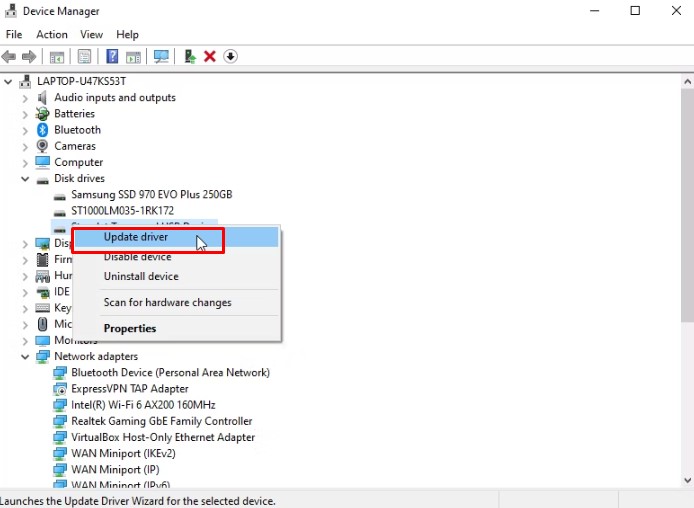Minimize the Device Manager window
The width and height of the screenshot is (694, 508).
[x=595, y=11]
